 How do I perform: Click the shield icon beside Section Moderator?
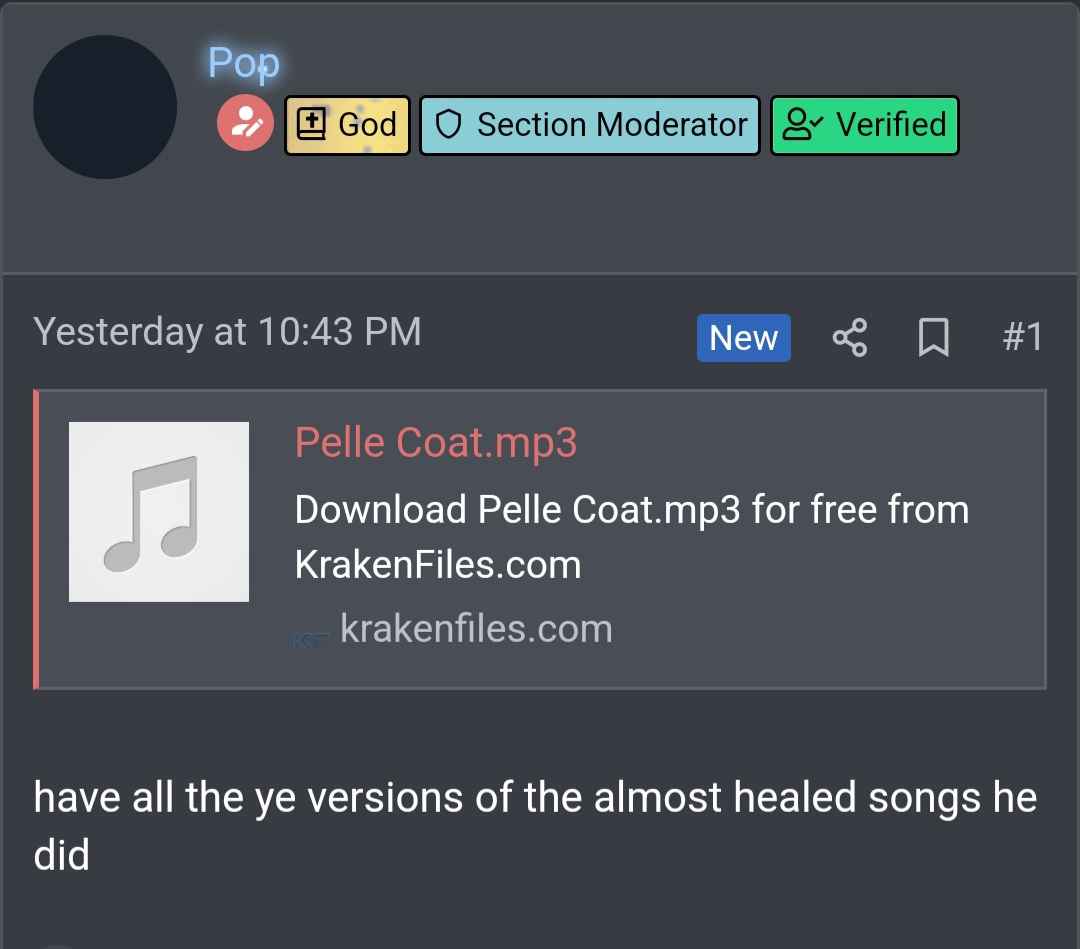click(x=449, y=125)
